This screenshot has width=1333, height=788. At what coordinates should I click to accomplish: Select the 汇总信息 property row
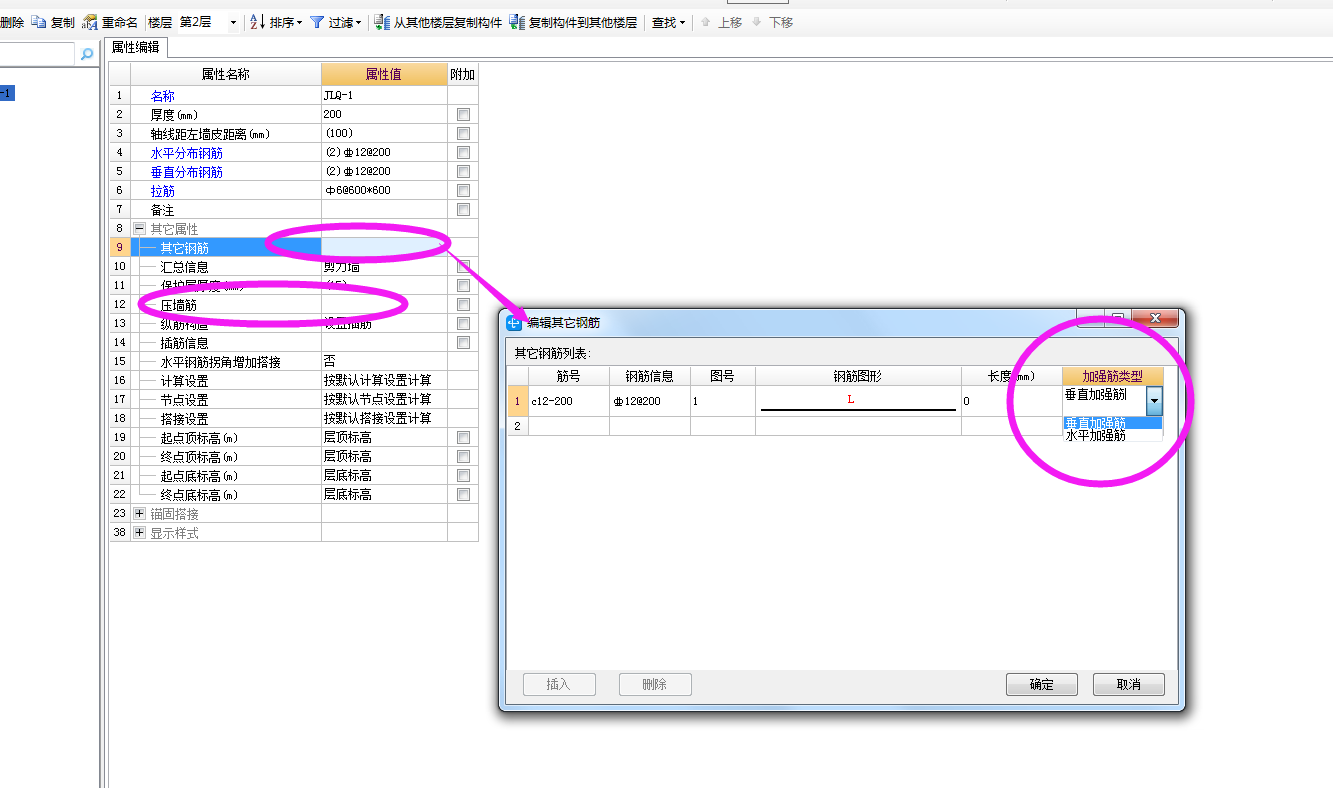(226, 267)
